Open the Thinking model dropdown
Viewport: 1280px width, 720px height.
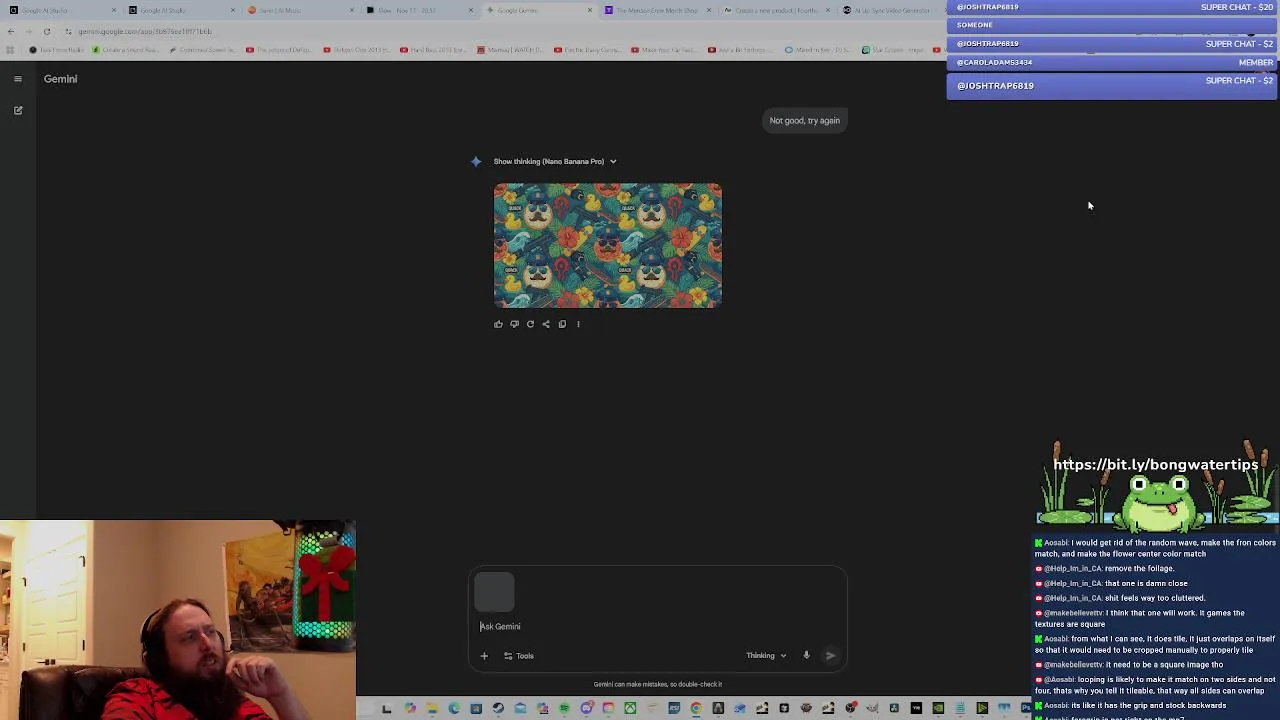pyautogui.click(x=766, y=656)
